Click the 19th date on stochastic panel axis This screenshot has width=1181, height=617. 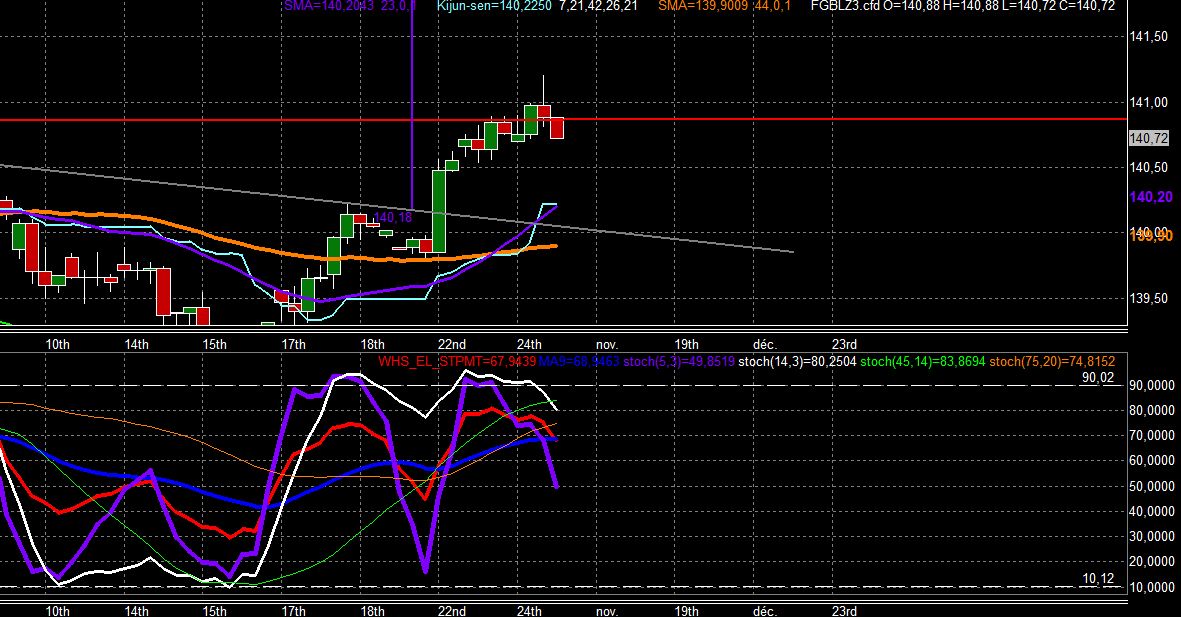coord(686,611)
